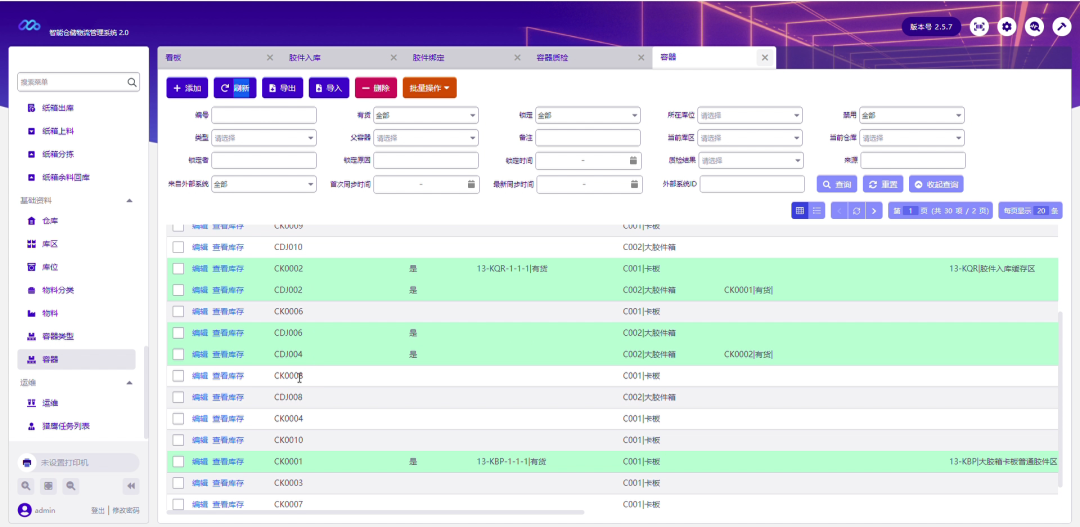Image resolution: width=1080 pixels, height=527 pixels.
Task: Collapse the sidebar with double-arrow icon
Action: tap(132, 486)
